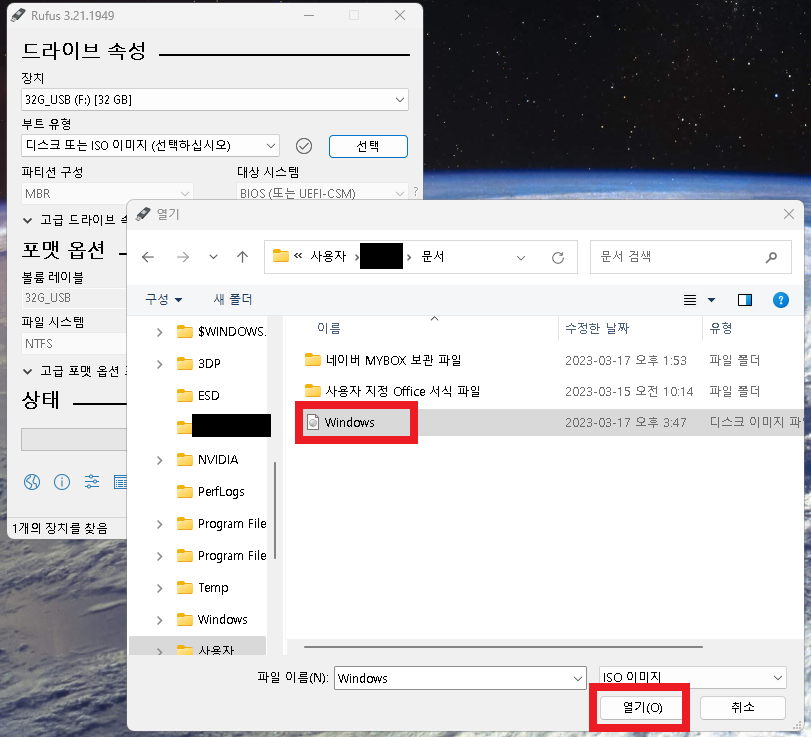
Task: Go back in the open dialog
Action: pyautogui.click(x=148, y=257)
